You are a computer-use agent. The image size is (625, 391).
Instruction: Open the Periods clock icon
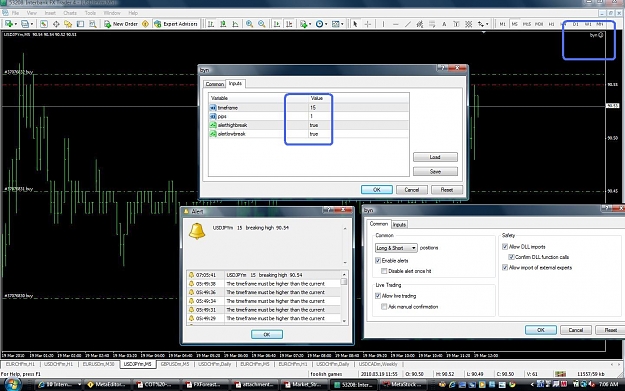click(319, 24)
